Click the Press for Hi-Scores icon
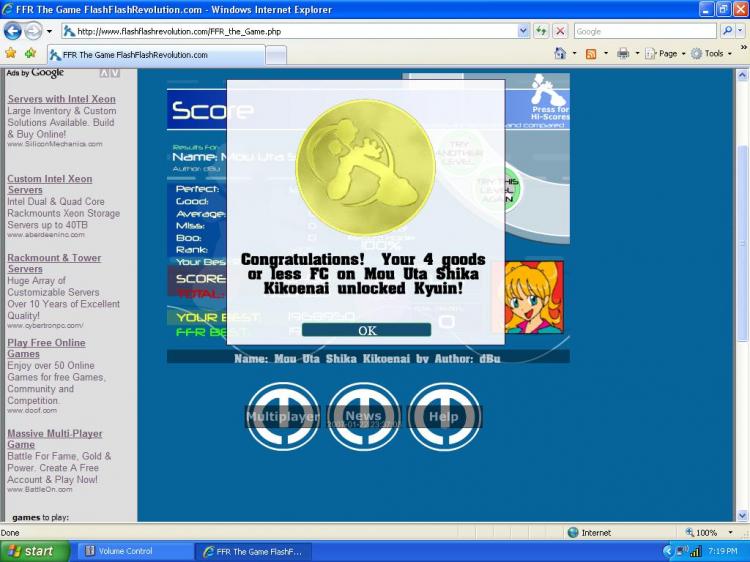Image resolution: width=750 pixels, height=562 pixels. (549, 97)
